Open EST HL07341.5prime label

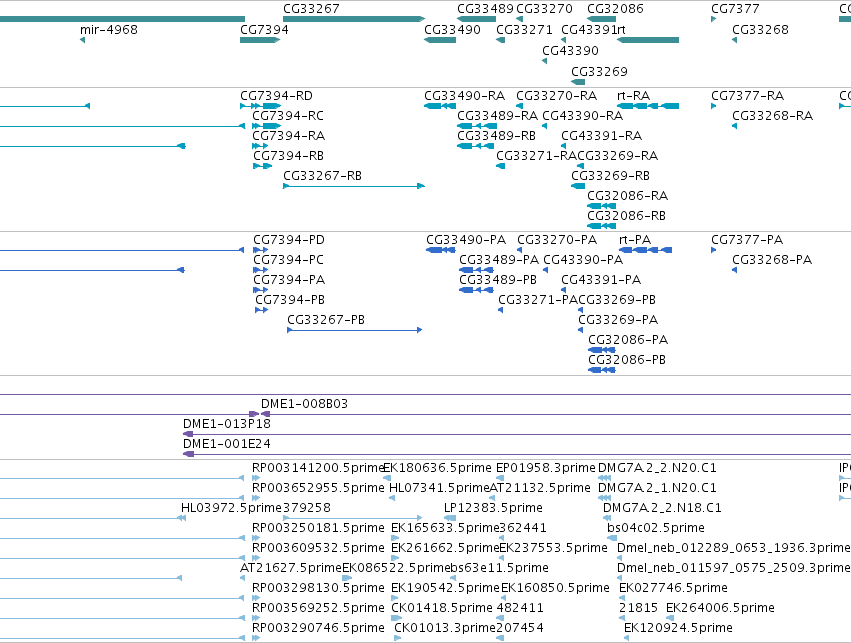439,488
